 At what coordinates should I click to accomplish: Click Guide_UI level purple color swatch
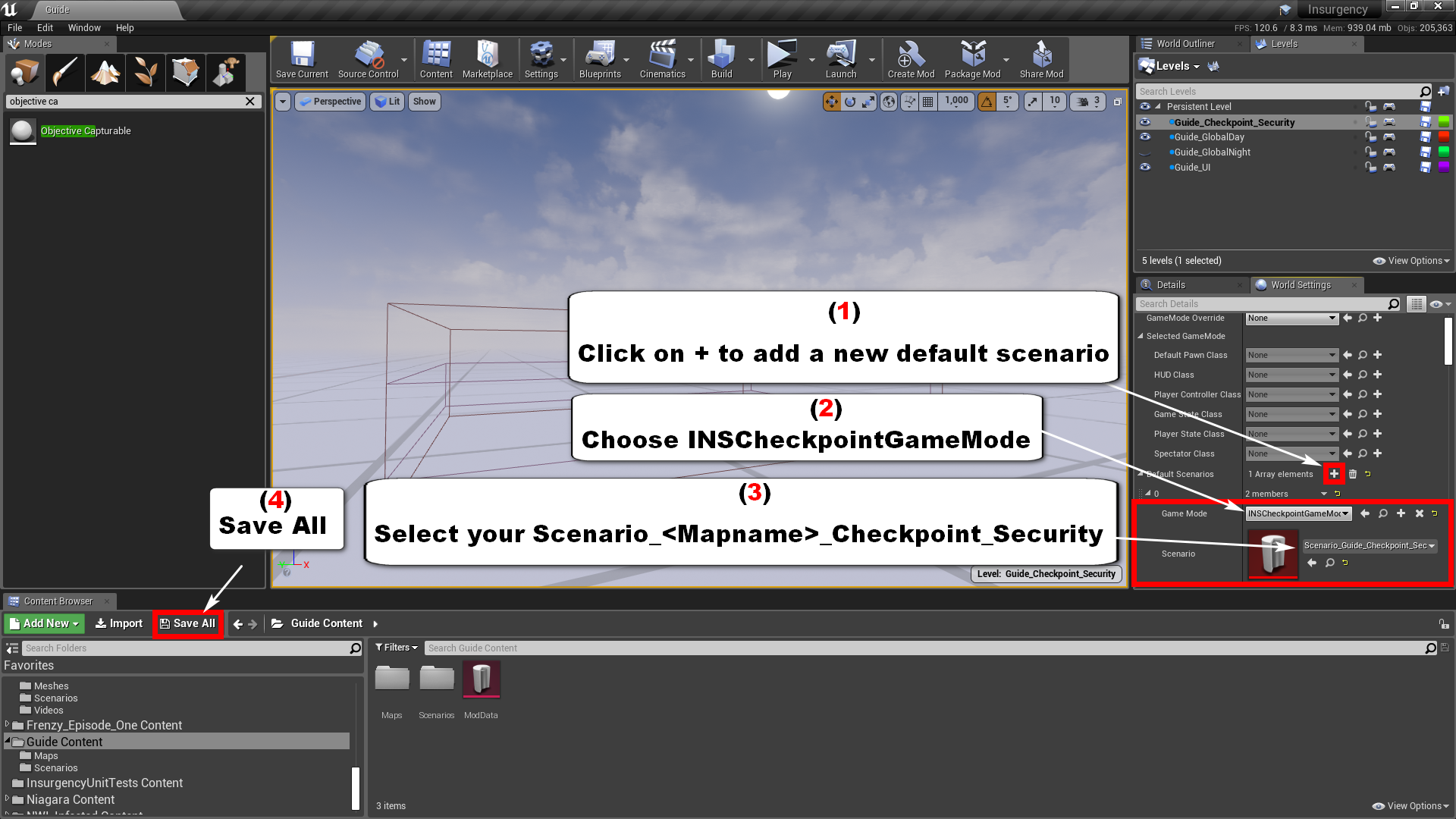tap(1443, 168)
